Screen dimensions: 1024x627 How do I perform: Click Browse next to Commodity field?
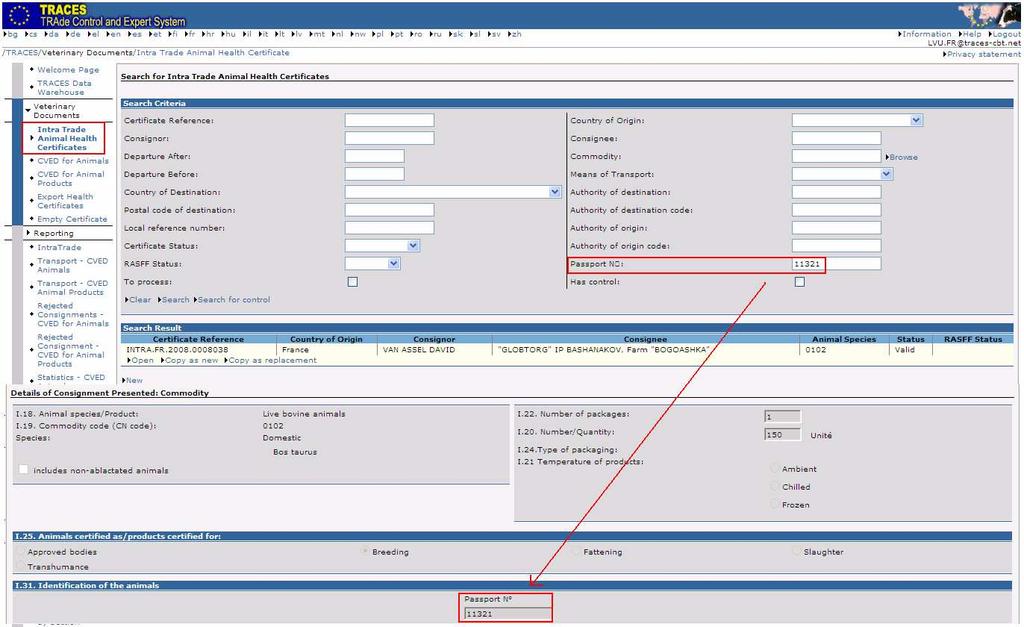click(x=903, y=157)
